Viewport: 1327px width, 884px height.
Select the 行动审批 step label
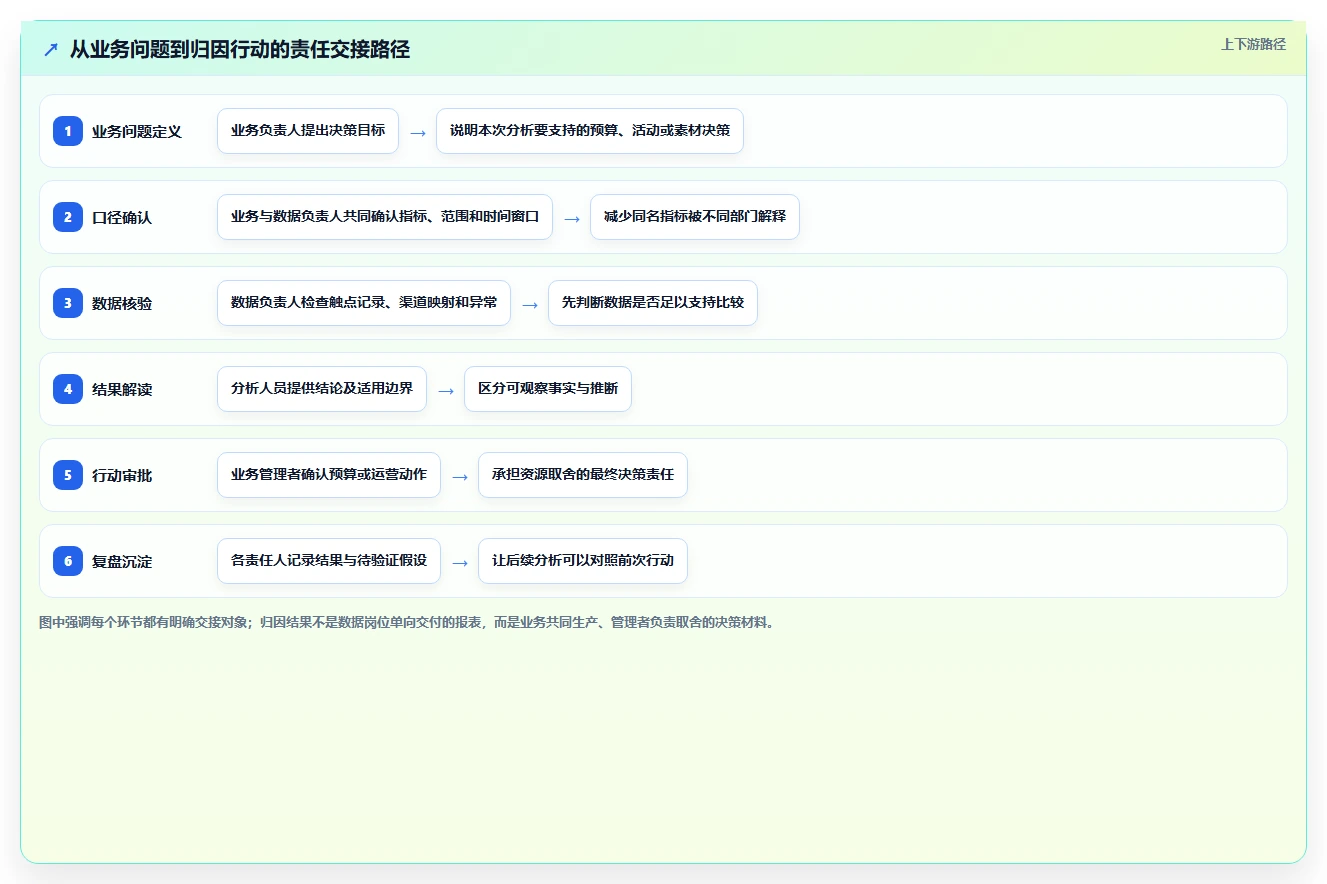122,475
